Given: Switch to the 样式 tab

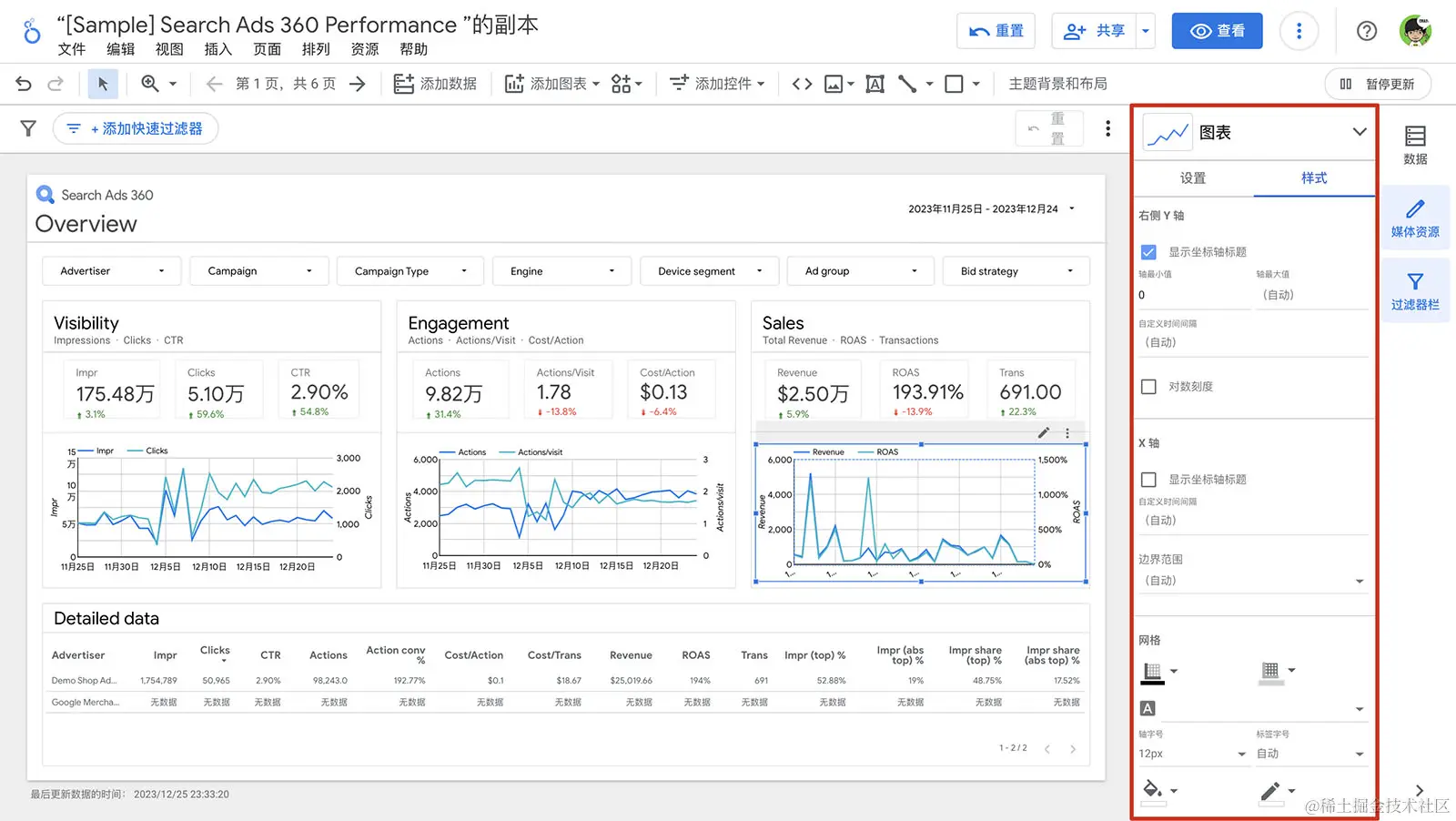Looking at the screenshot, I should coord(1314,178).
